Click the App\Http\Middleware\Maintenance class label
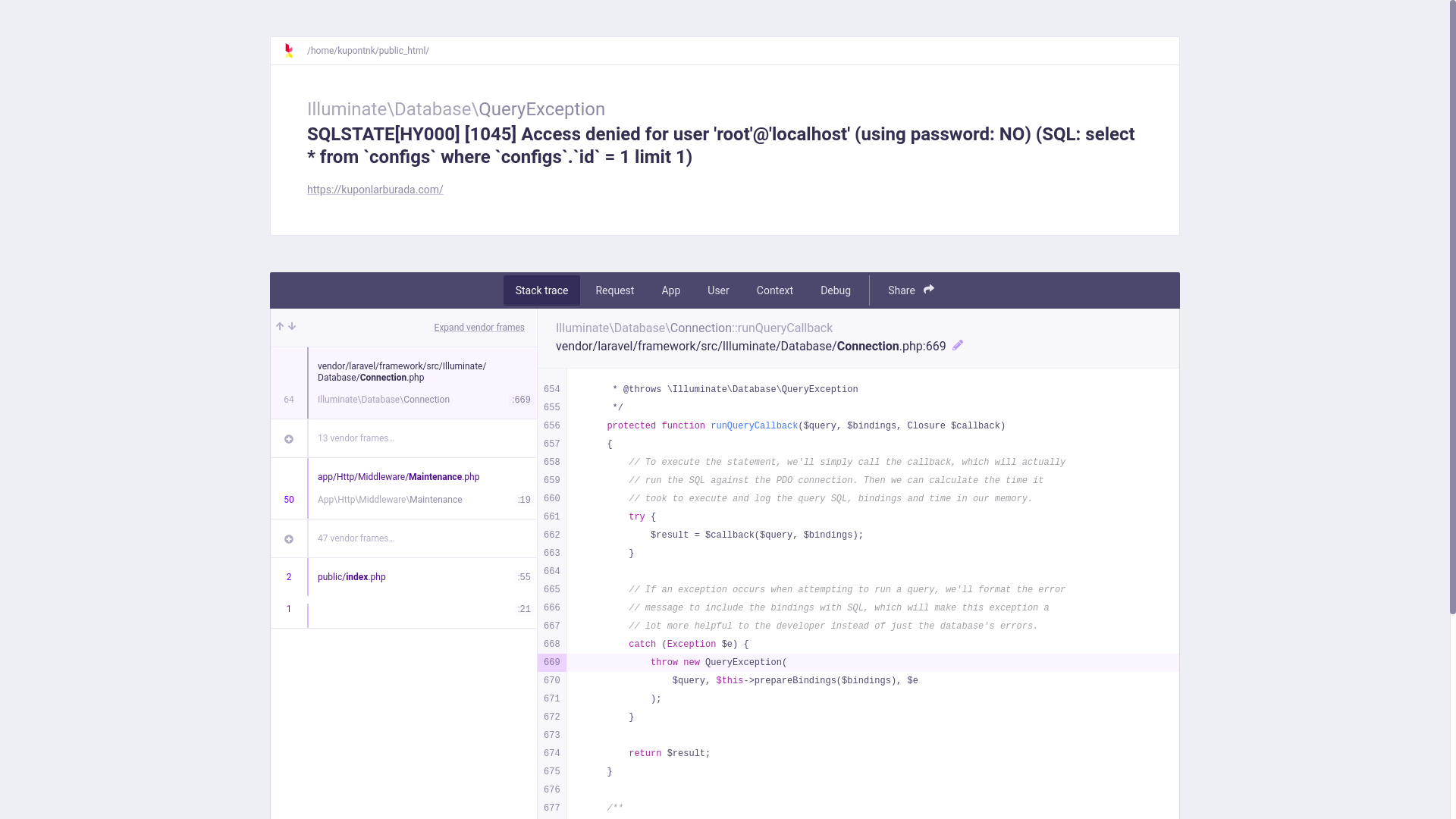1456x819 pixels. click(390, 500)
